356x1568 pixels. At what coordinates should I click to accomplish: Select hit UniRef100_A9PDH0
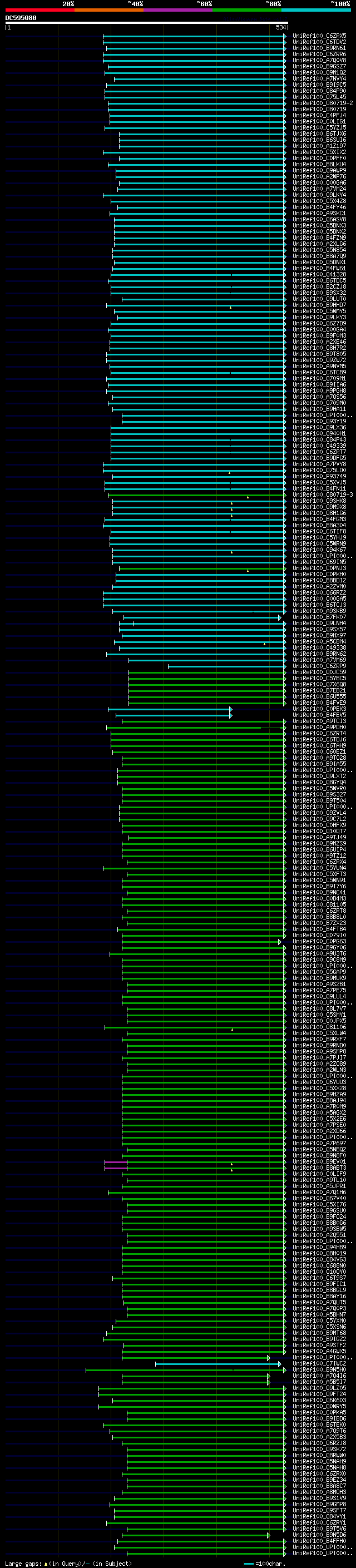coord(319,728)
